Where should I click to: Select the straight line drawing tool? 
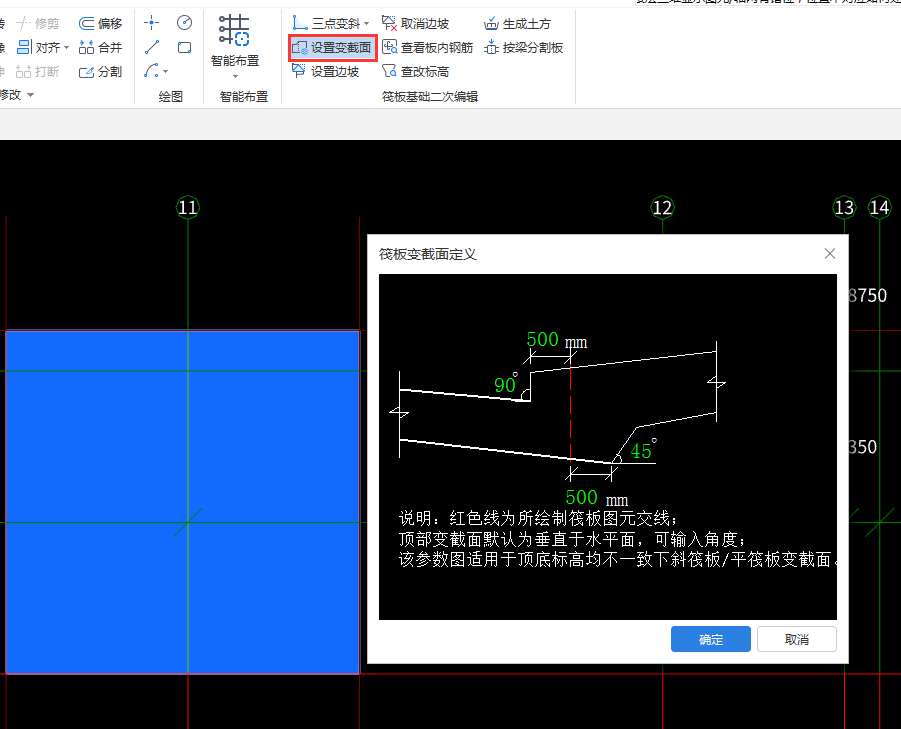click(152, 47)
